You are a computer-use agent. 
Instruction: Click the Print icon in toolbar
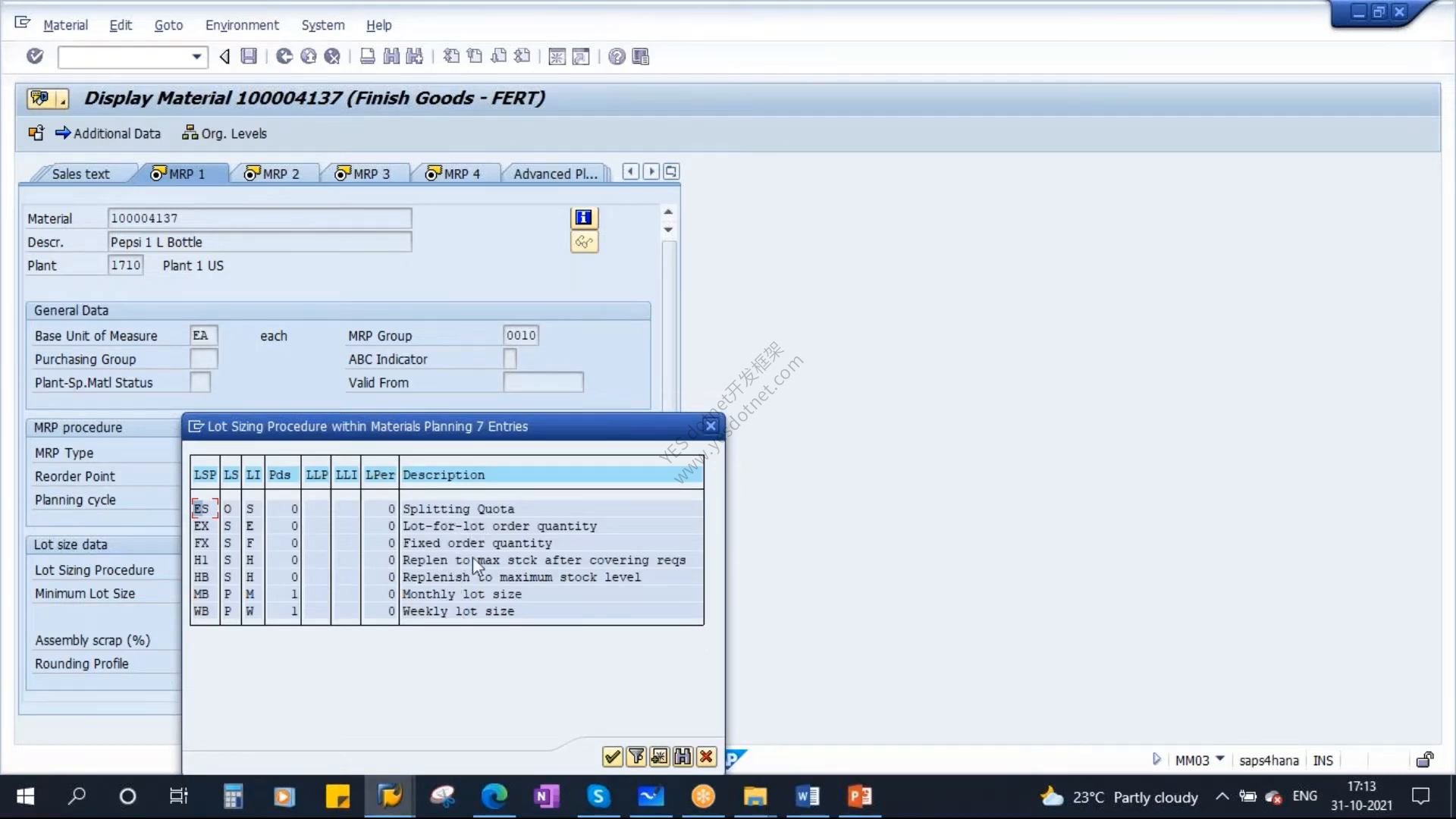click(x=367, y=56)
